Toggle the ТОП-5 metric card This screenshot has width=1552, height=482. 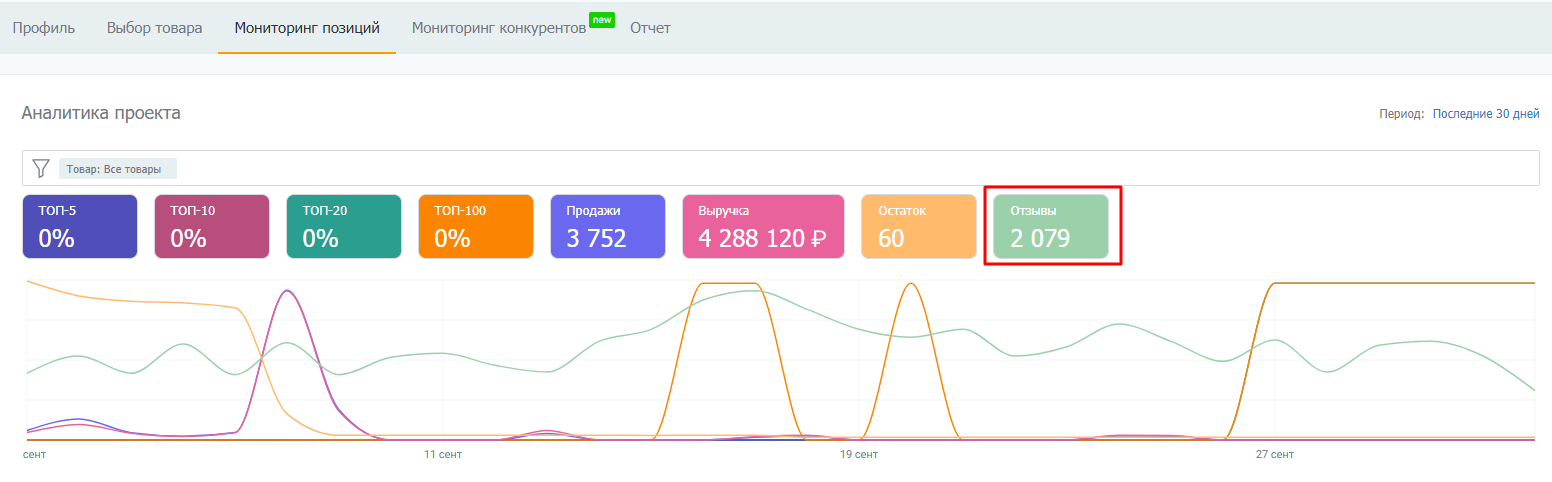79,227
